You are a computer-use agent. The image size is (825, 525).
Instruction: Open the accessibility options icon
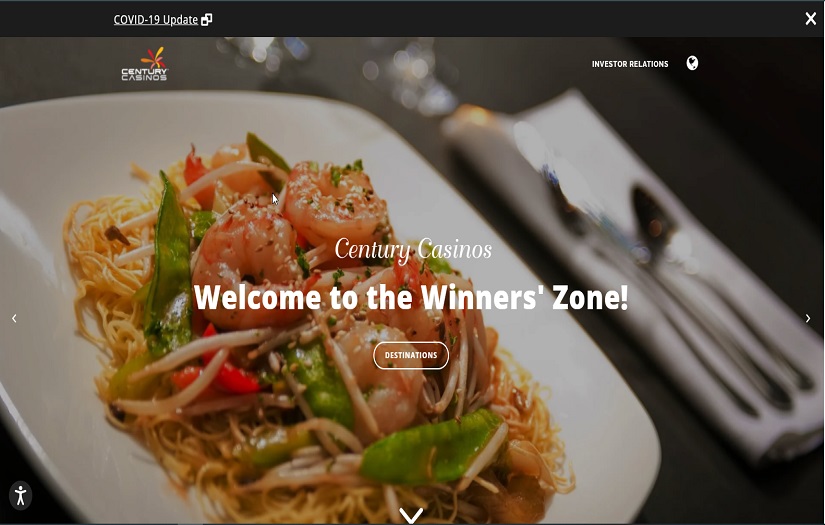21,496
